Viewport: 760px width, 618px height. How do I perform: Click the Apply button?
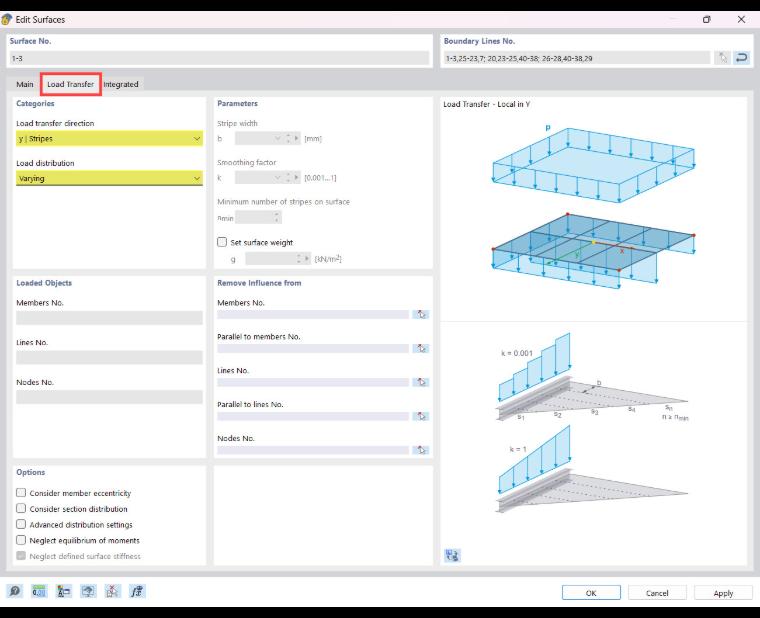coord(723,593)
